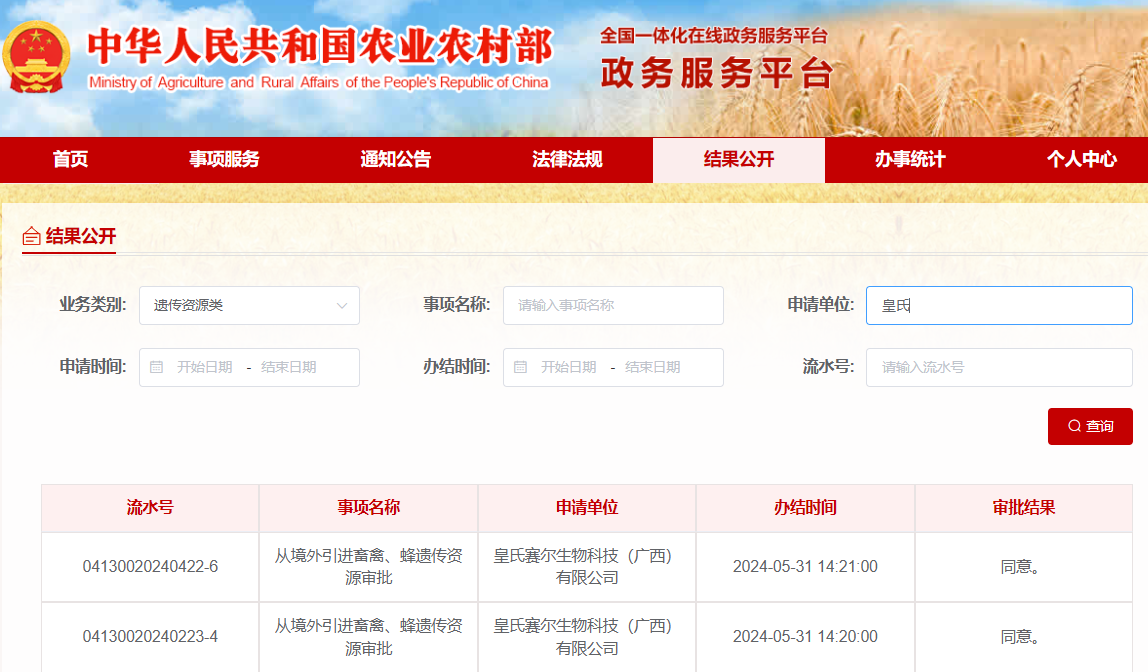
Task: Switch to 办事统计 tab
Action: (910, 160)
